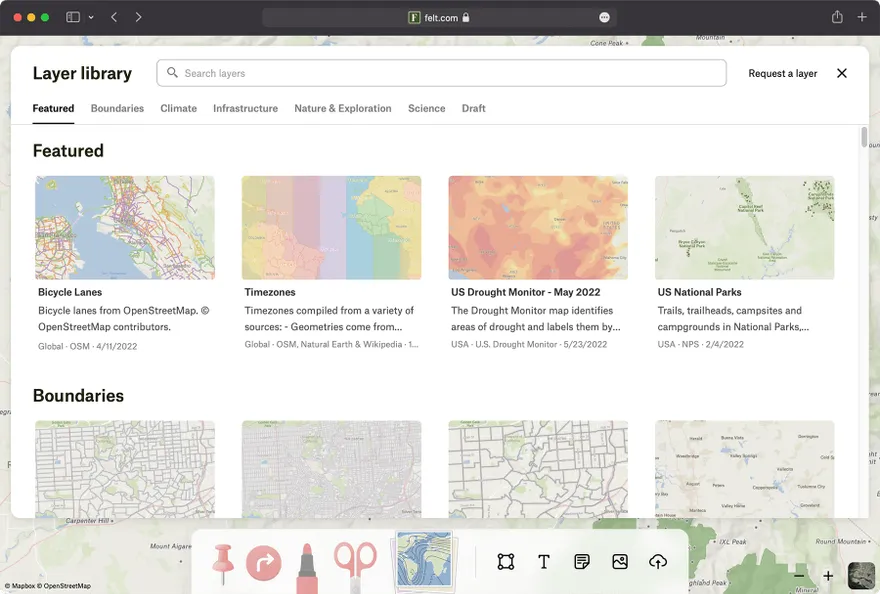
Task: Zoom out the map with minus
Action: click(799, 576)
